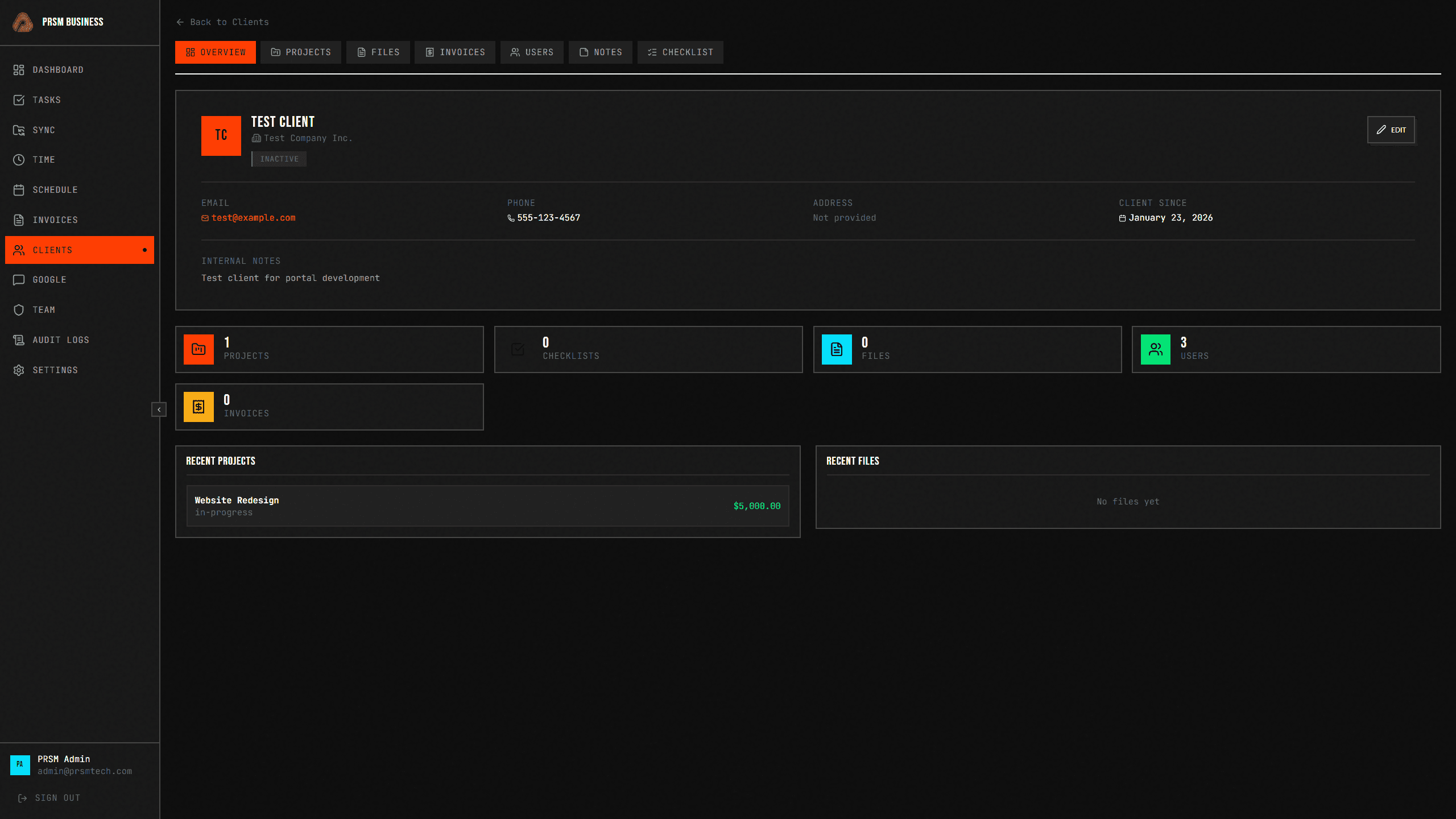This screenshot has height=819, width=1456.
Task: Open the Time clock icon
Action: pos(19,160)
